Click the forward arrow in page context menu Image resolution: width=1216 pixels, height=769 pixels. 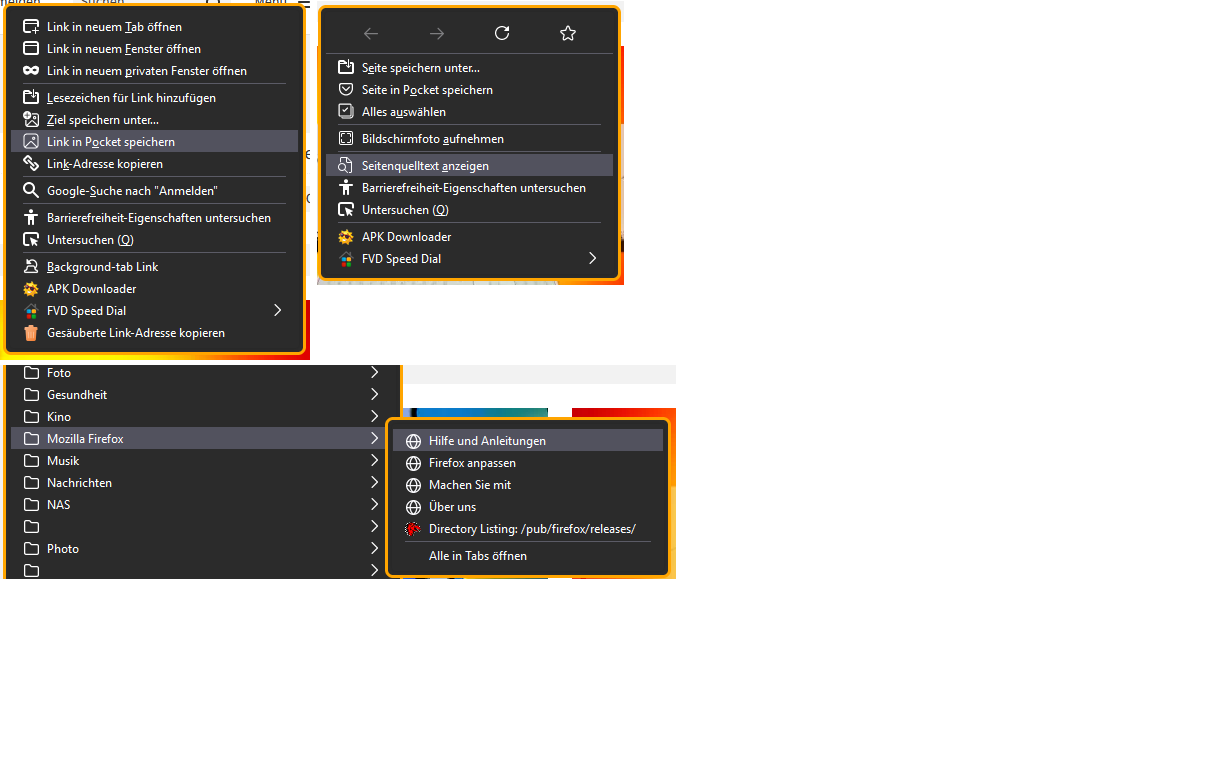pos(437,33)
